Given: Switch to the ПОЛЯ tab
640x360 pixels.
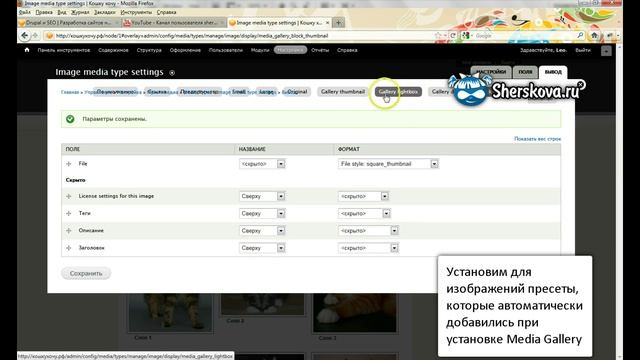Looking at the screenshot, I should click(x=525, y=72).
